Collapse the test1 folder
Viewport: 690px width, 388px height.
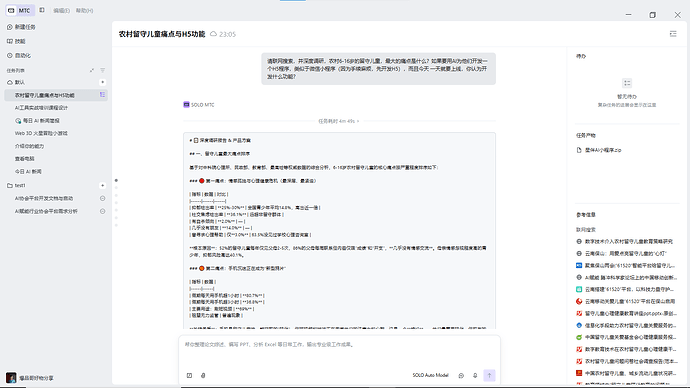coord(16,186)
